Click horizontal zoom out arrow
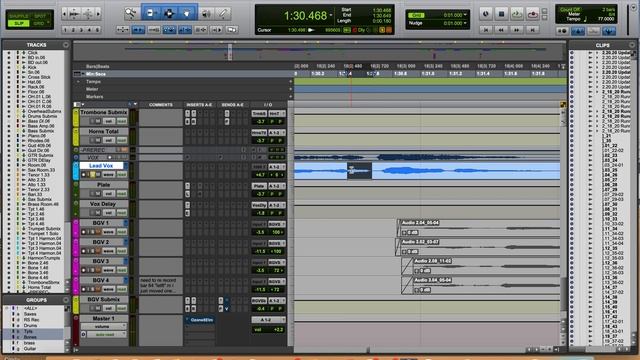 click(64, 14)
